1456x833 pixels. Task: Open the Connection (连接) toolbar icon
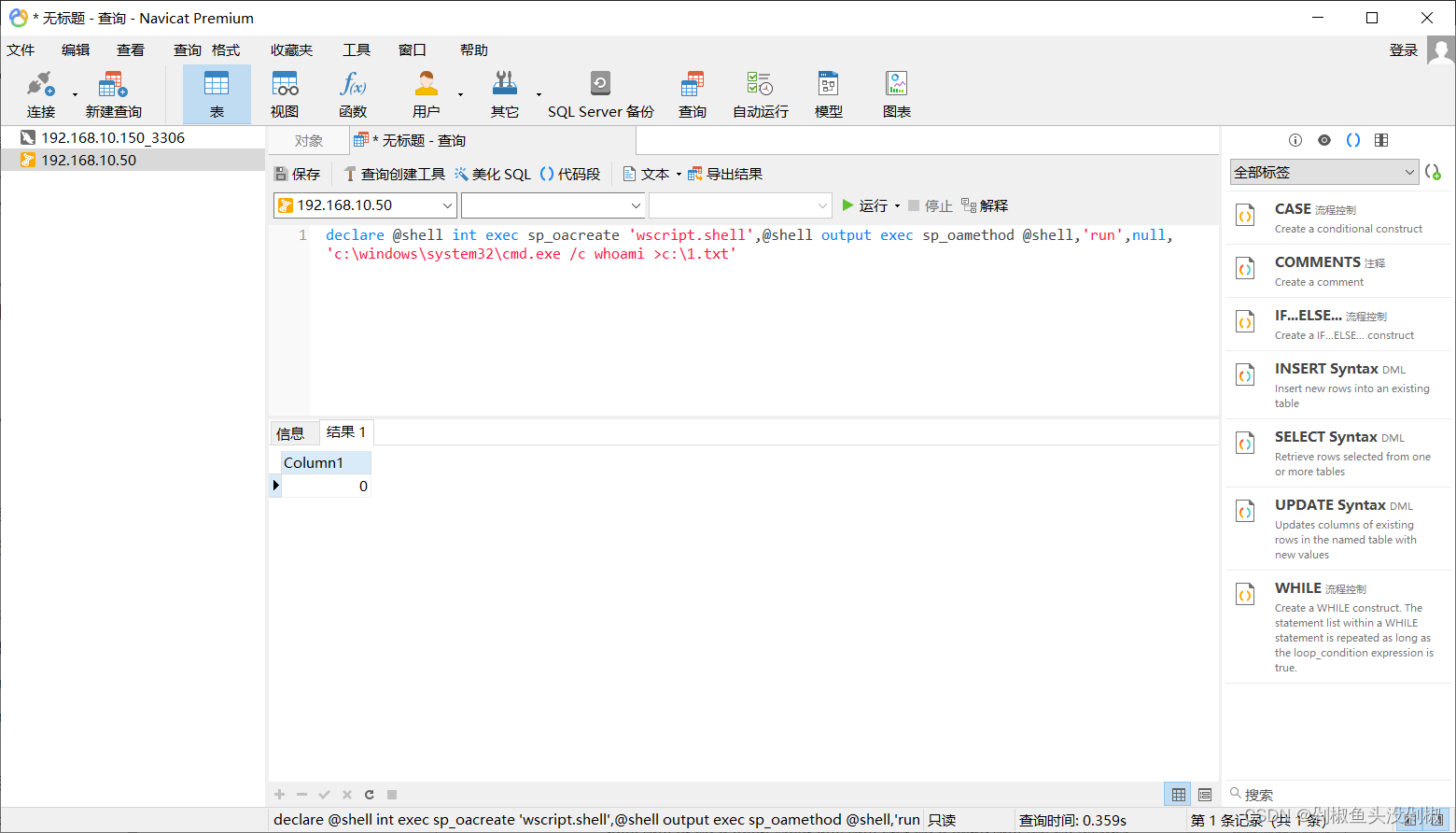41,94
